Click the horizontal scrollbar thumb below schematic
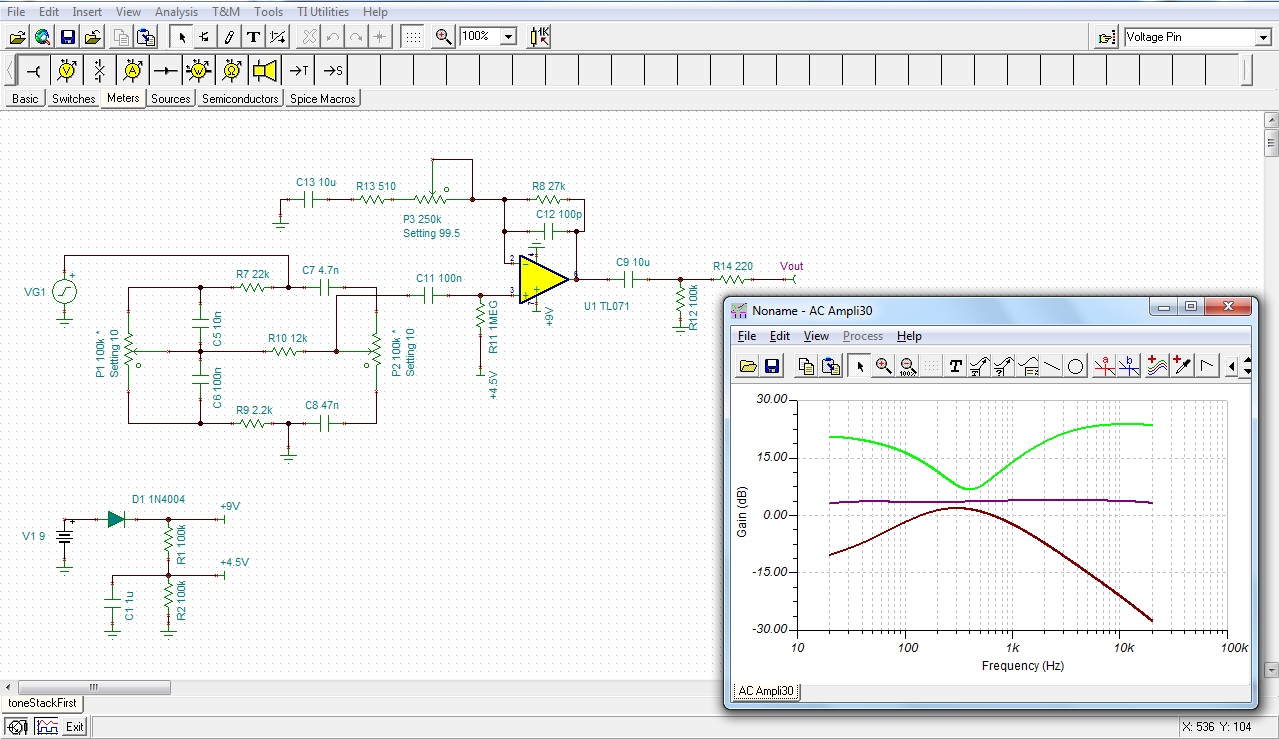The image size is (1279, 739). [94, 687]
